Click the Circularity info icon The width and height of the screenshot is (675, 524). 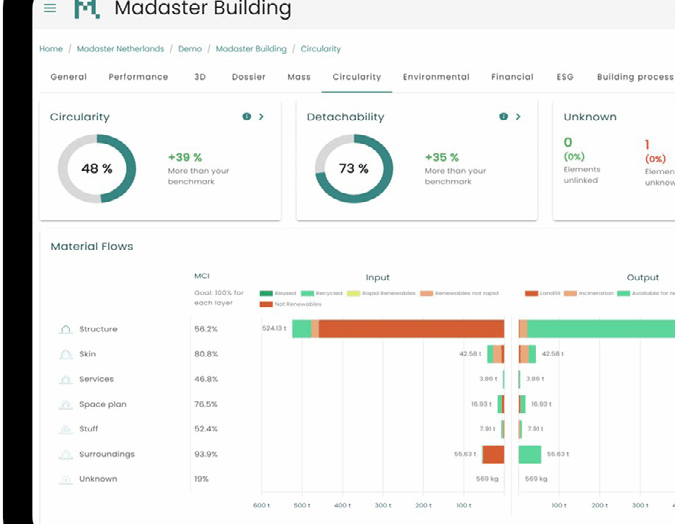point(247,117)
